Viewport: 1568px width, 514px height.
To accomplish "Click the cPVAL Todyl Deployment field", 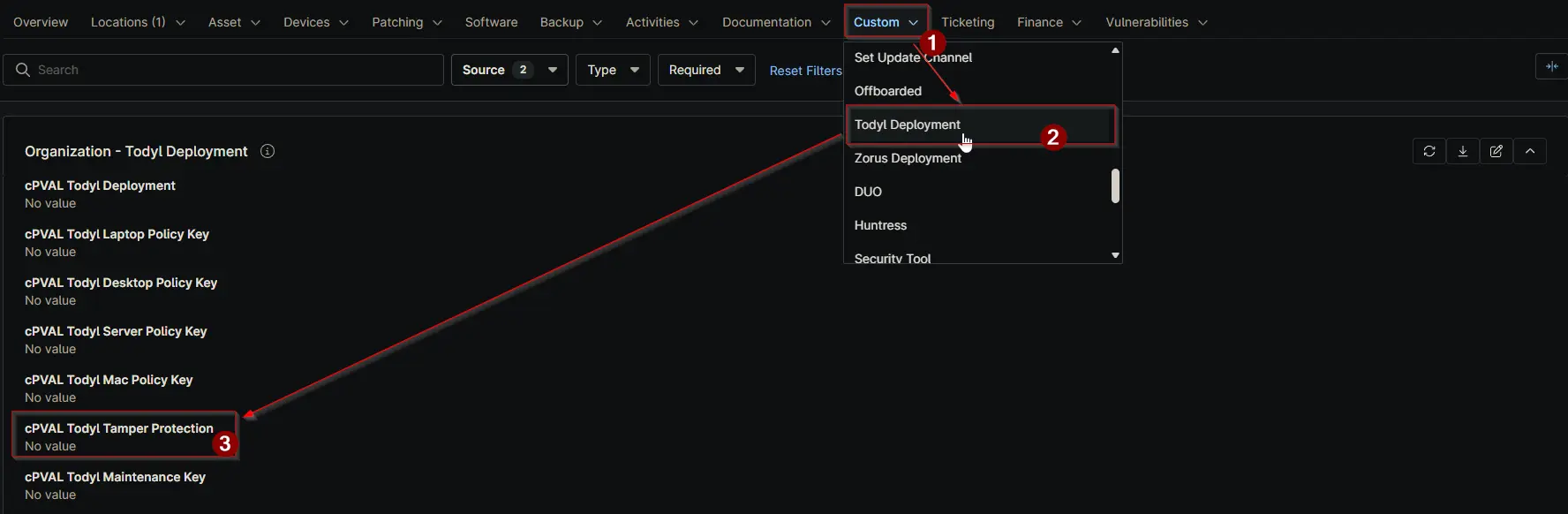I will point(100,194).
